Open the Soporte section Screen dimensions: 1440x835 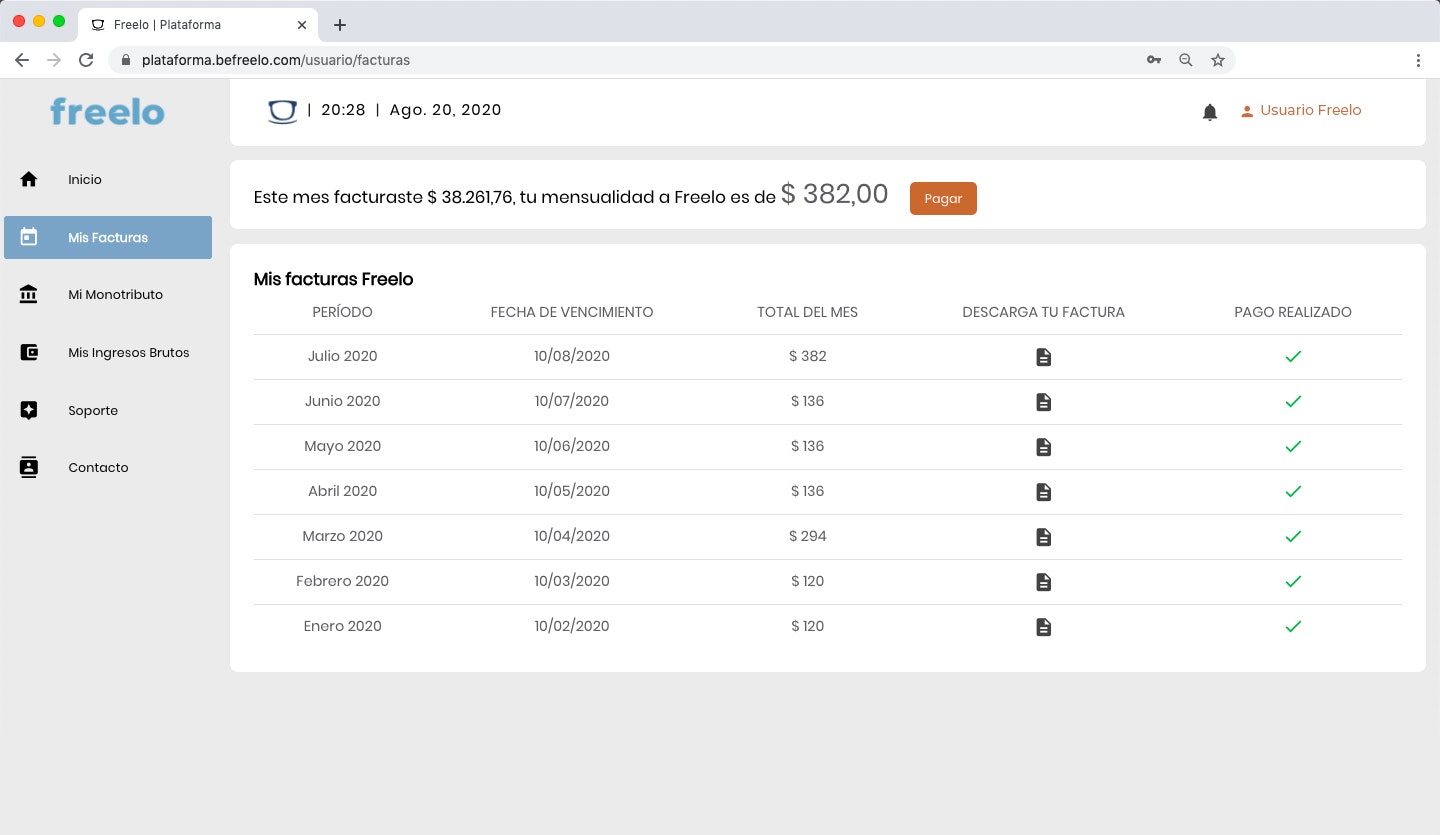point(108,410)
